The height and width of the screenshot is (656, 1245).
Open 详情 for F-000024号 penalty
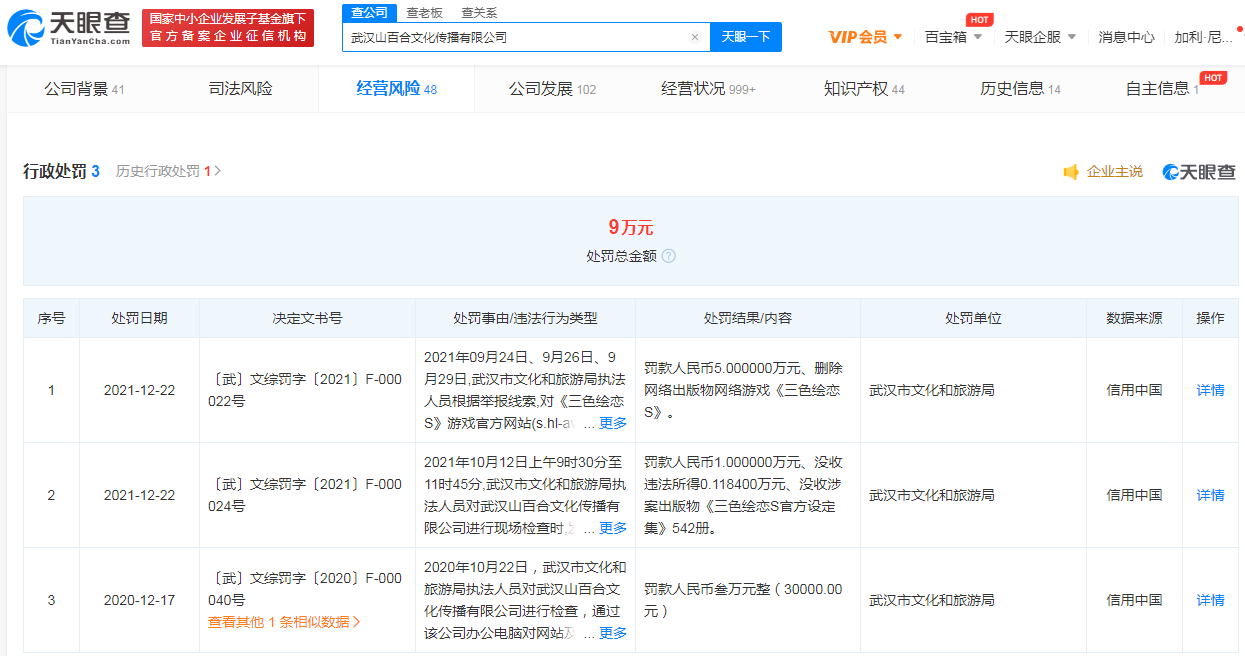pos(1210,495)
